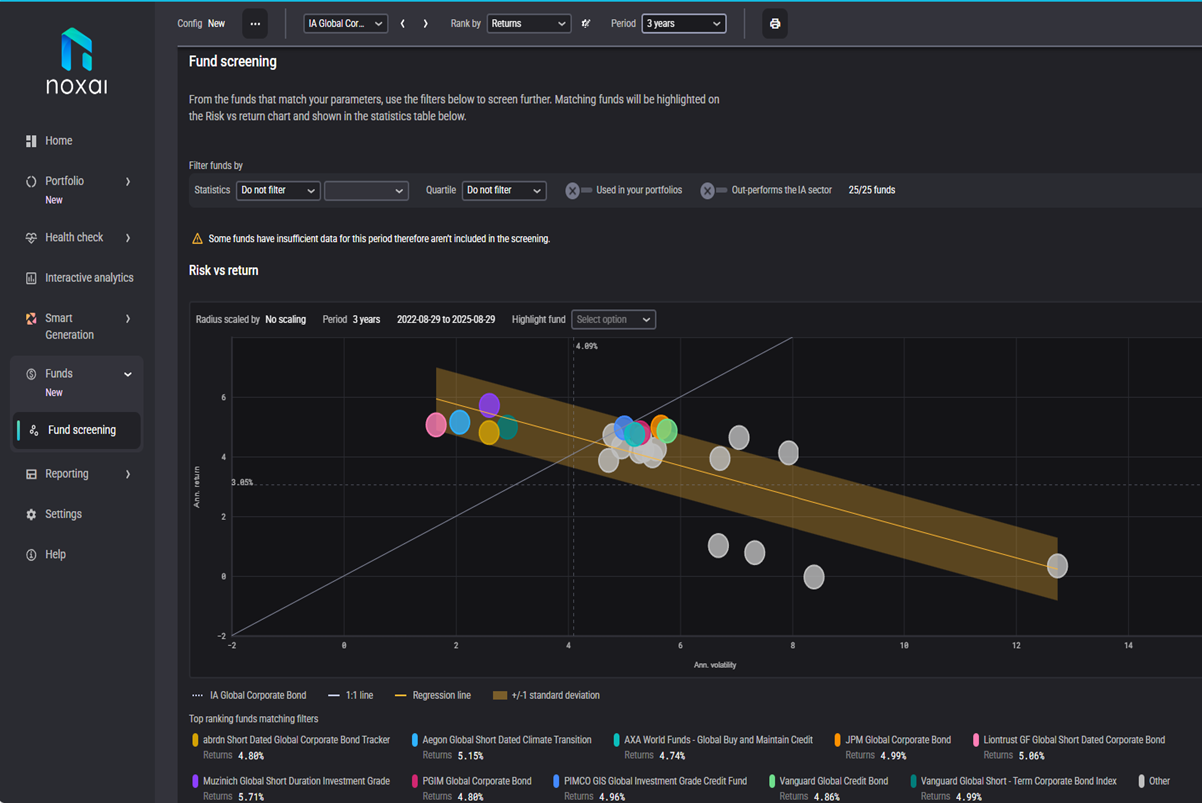Go to next sector with right arrow
Screen dimensions: 1202x803
(425, 24)
